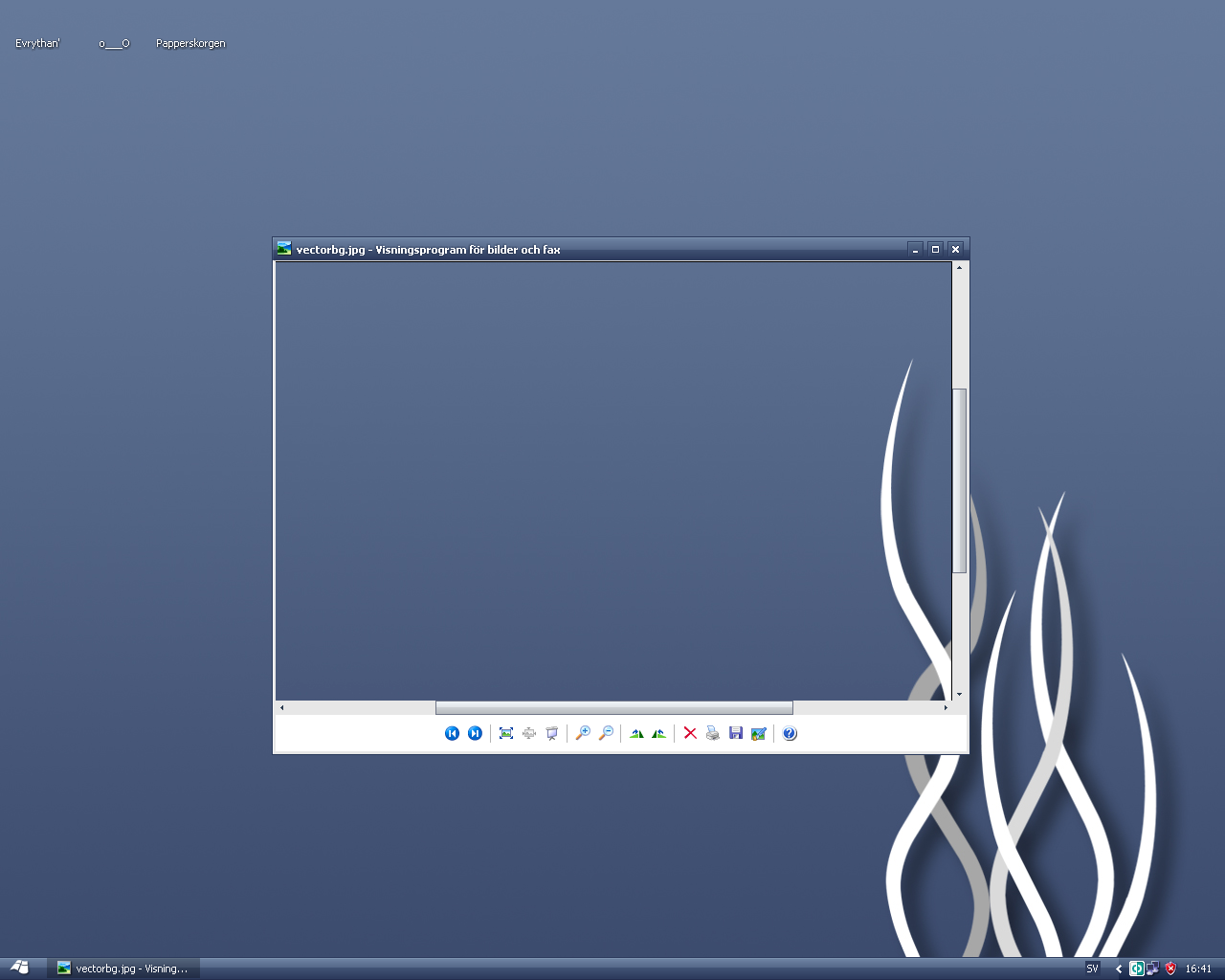Click the vertical scrollbar down arrow
The width and height of the screenshot is (1225, 980).
[x=959, y=694]
